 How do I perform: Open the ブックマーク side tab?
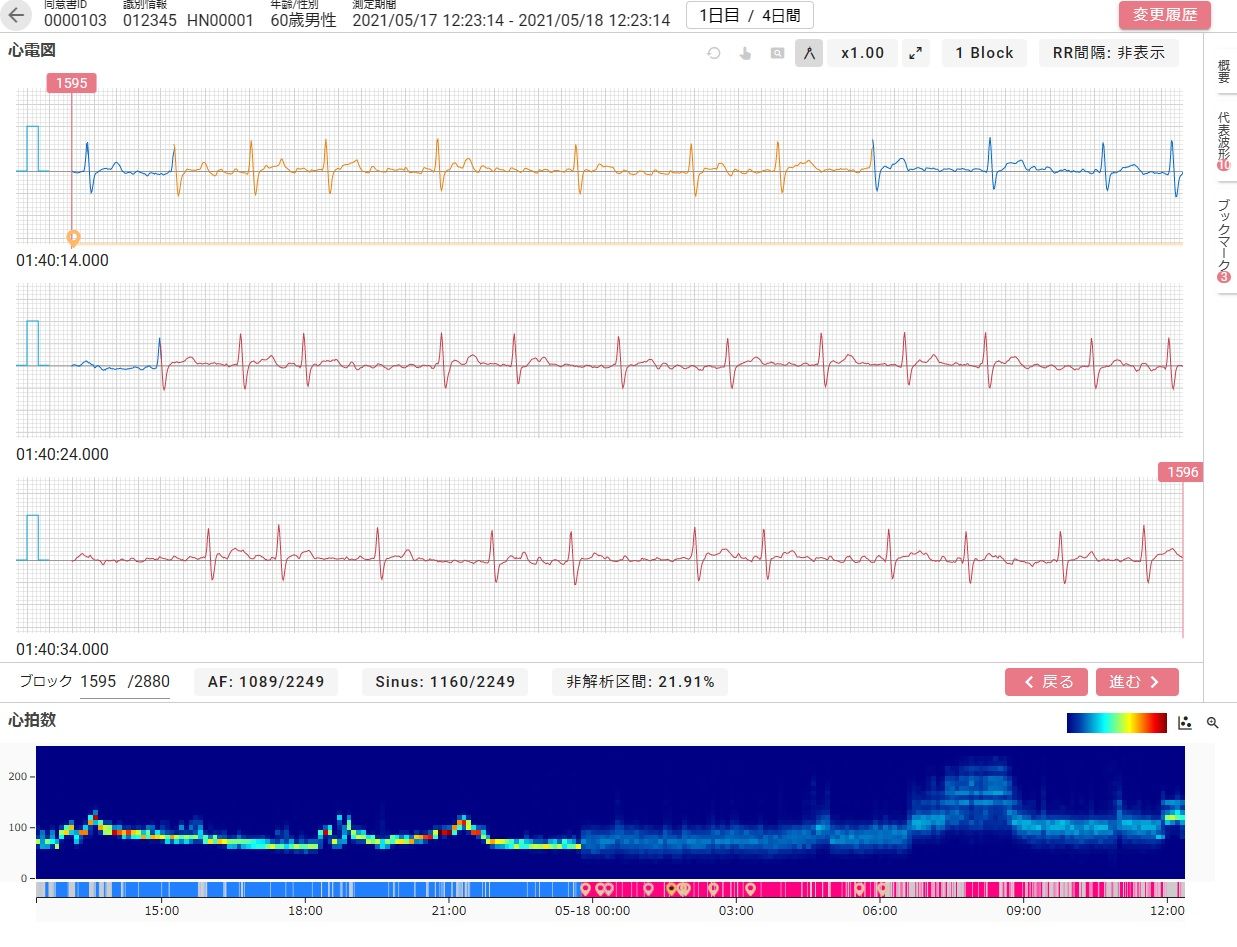tap(1223, 238)
